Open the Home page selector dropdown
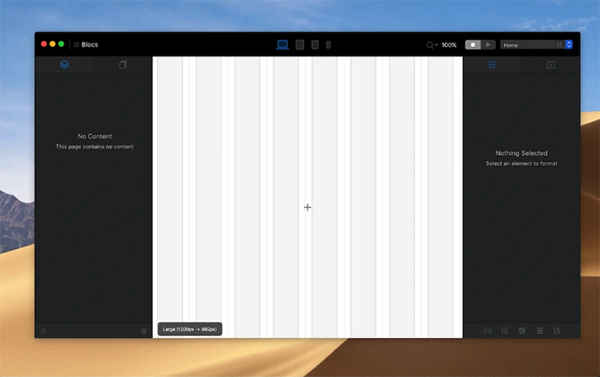The width and height of the screenshot is (600, 377). [x=536, y=45]
